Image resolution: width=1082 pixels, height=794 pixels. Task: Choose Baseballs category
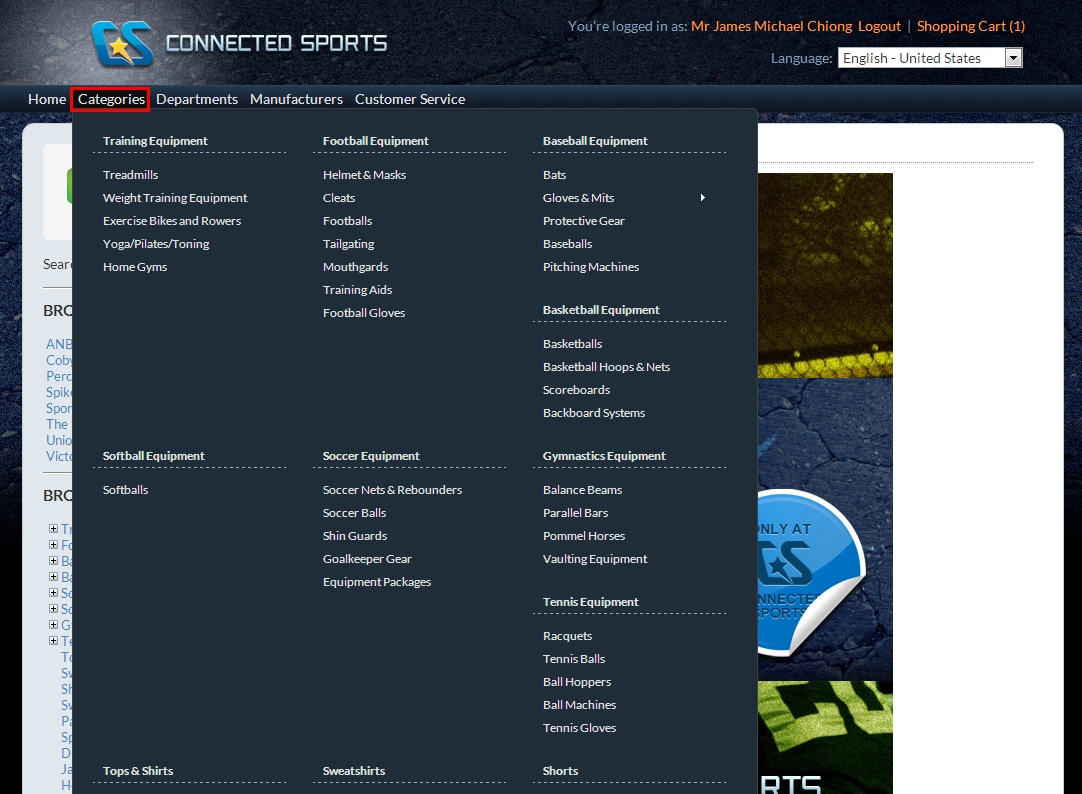[567, 244]
